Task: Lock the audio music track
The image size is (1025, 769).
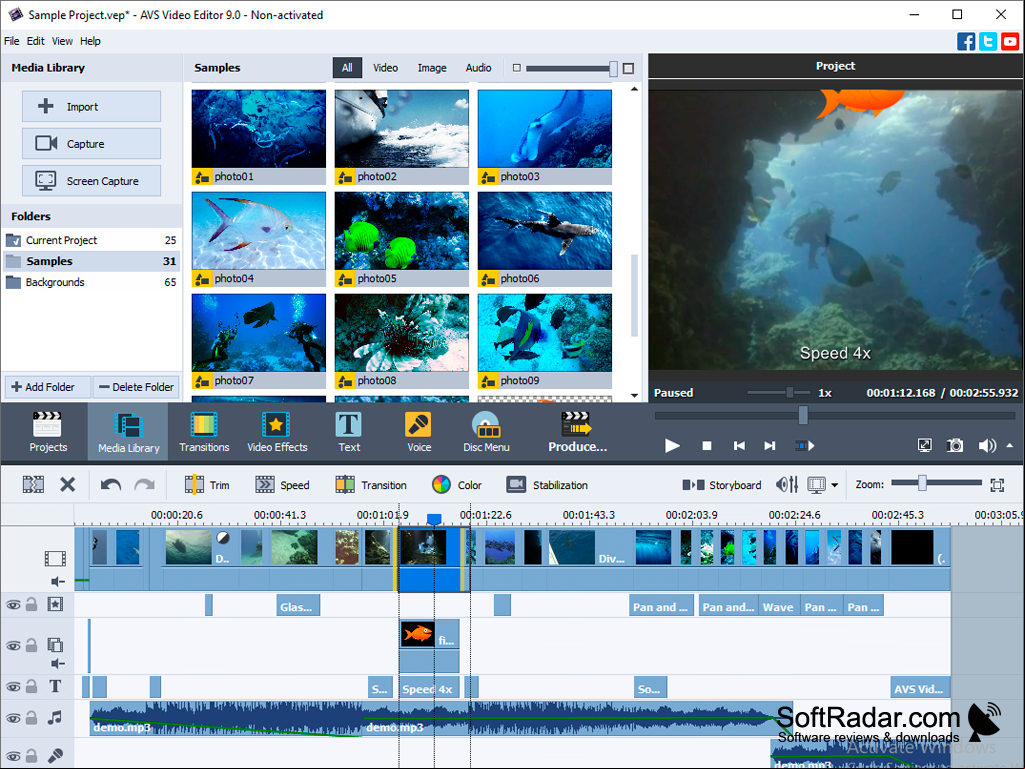Action: tap(31, 717)
